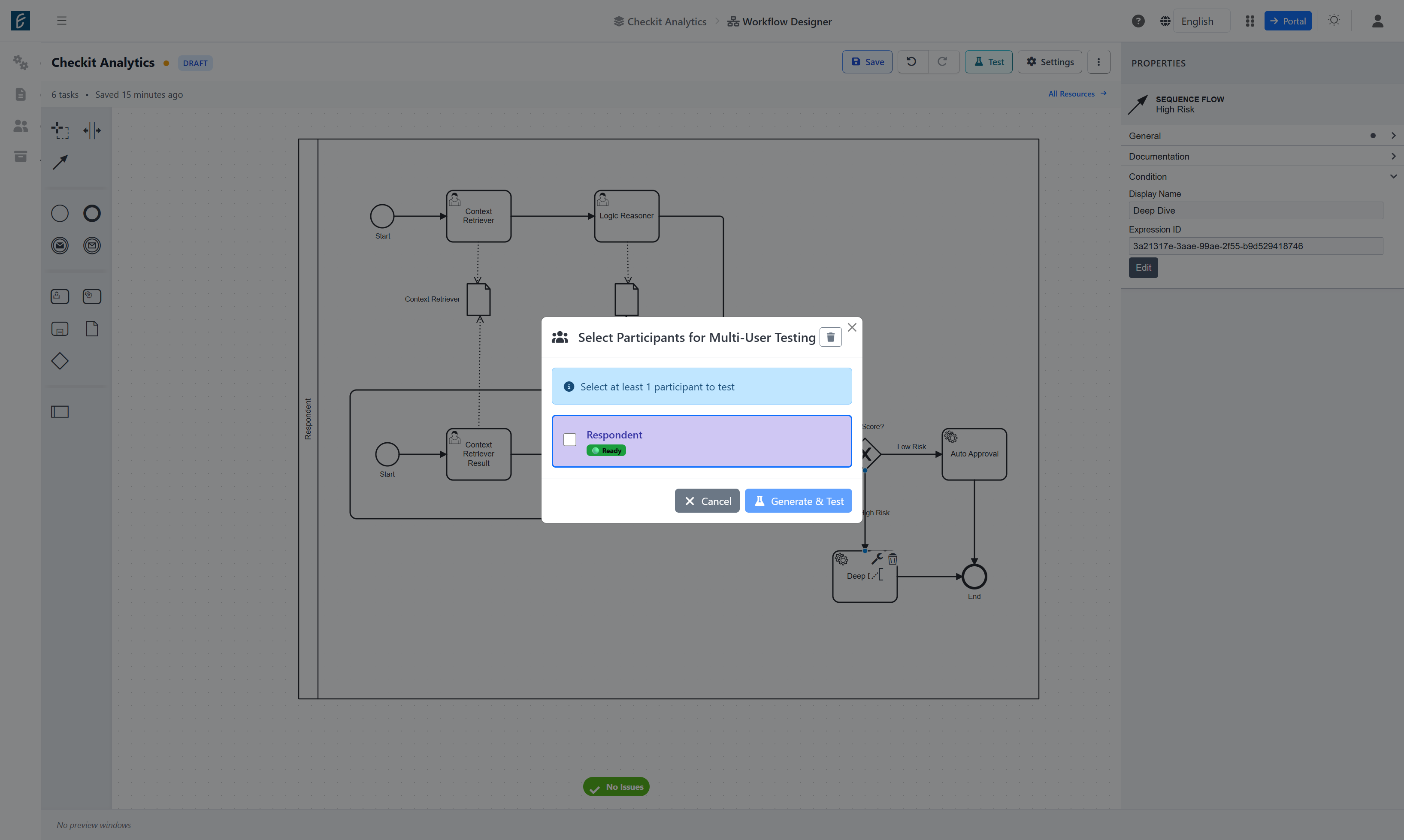Open the Portal link
Viewport: 1404px width, 840px height.
coord(1287,21)
